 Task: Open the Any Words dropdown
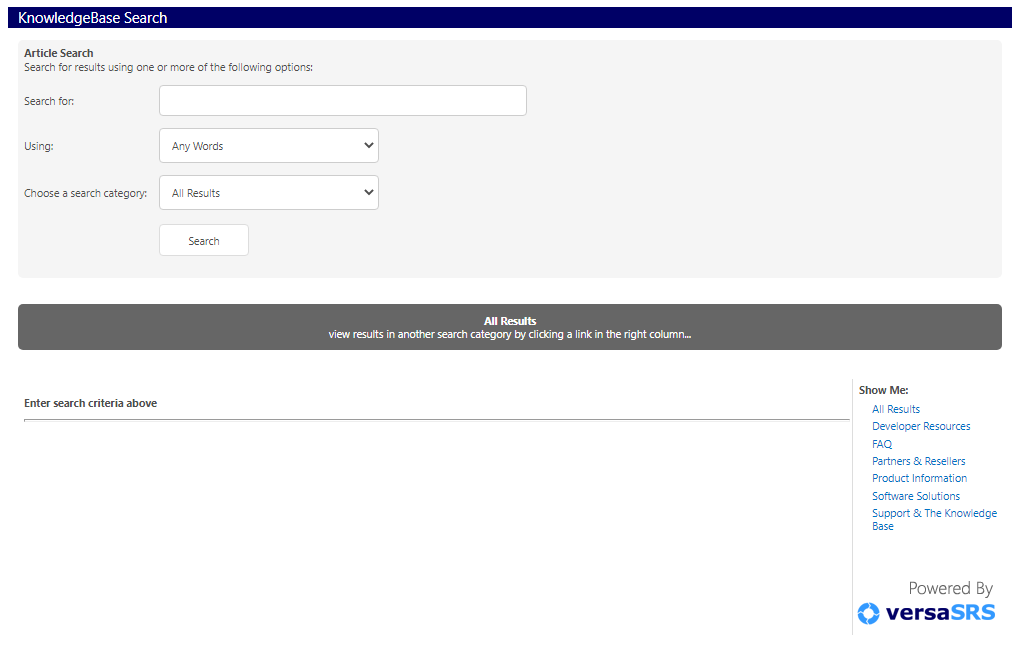(x=268, y=146)
